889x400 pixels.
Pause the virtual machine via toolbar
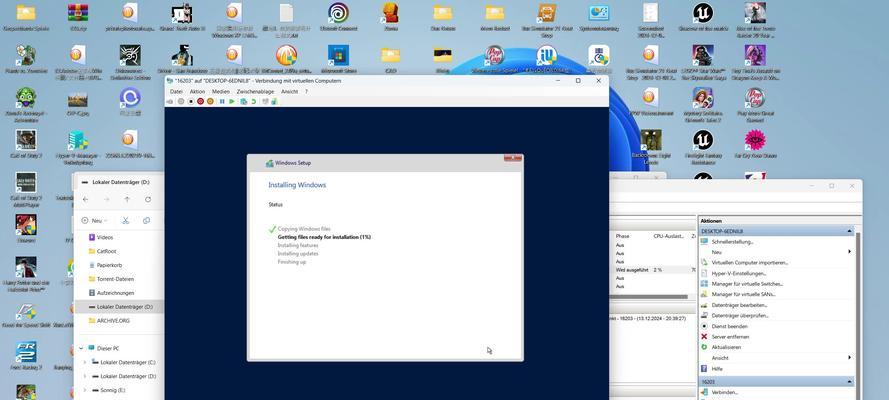(x=222, y=101)
